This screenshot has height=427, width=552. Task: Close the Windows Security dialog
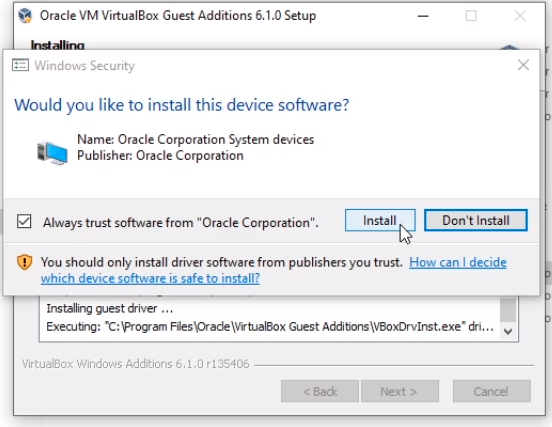[x=523, y=65]
